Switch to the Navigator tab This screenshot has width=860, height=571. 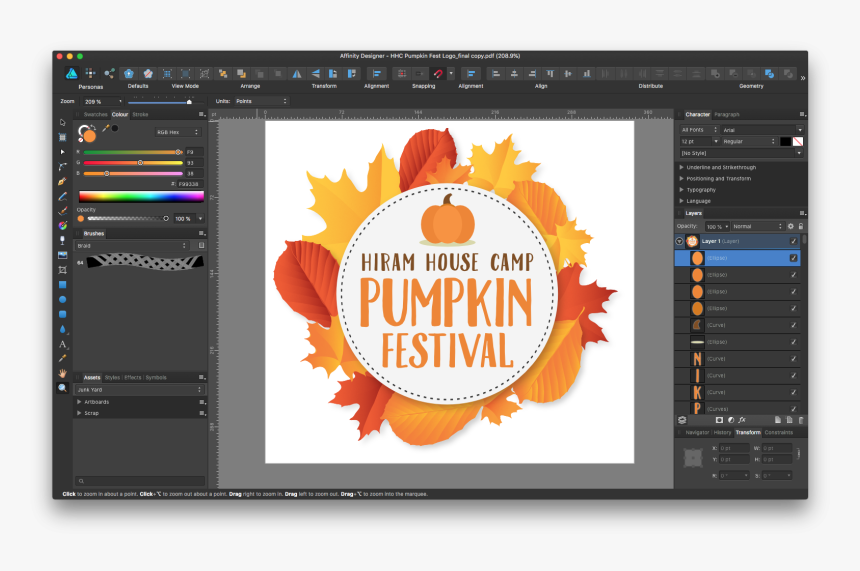(x=697, y=432)
